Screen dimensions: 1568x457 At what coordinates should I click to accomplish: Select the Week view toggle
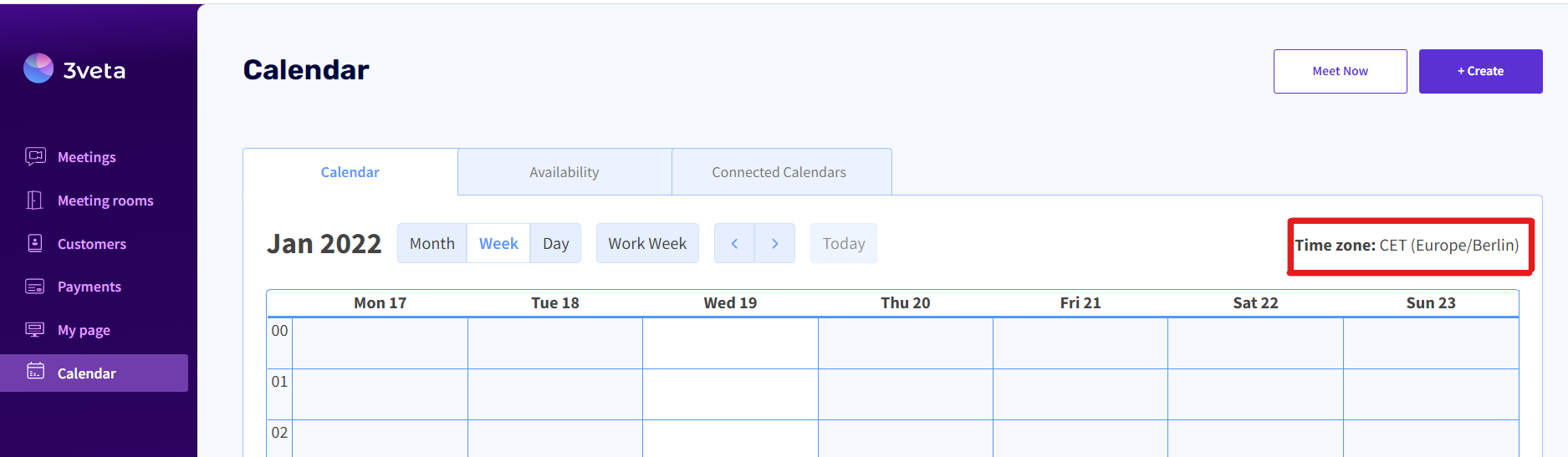pyautogui.click(x=498, y=243)
